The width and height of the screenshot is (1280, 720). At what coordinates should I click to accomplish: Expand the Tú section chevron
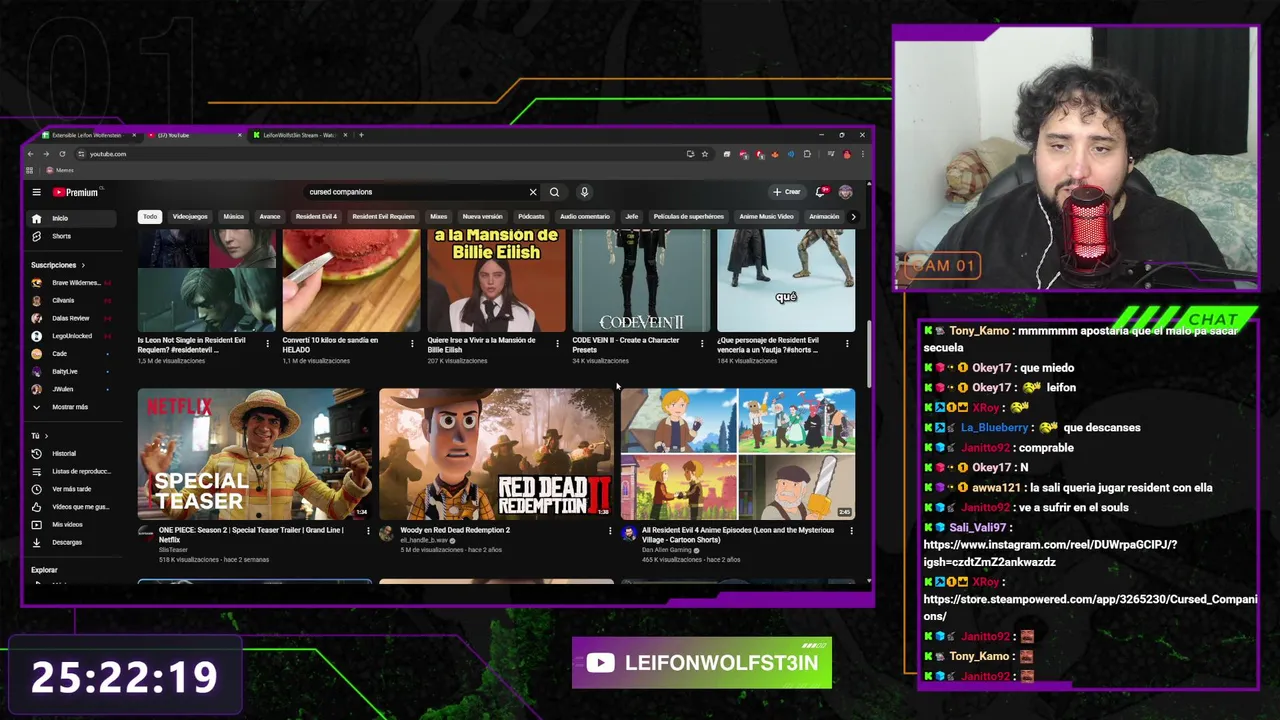(47, 436)
